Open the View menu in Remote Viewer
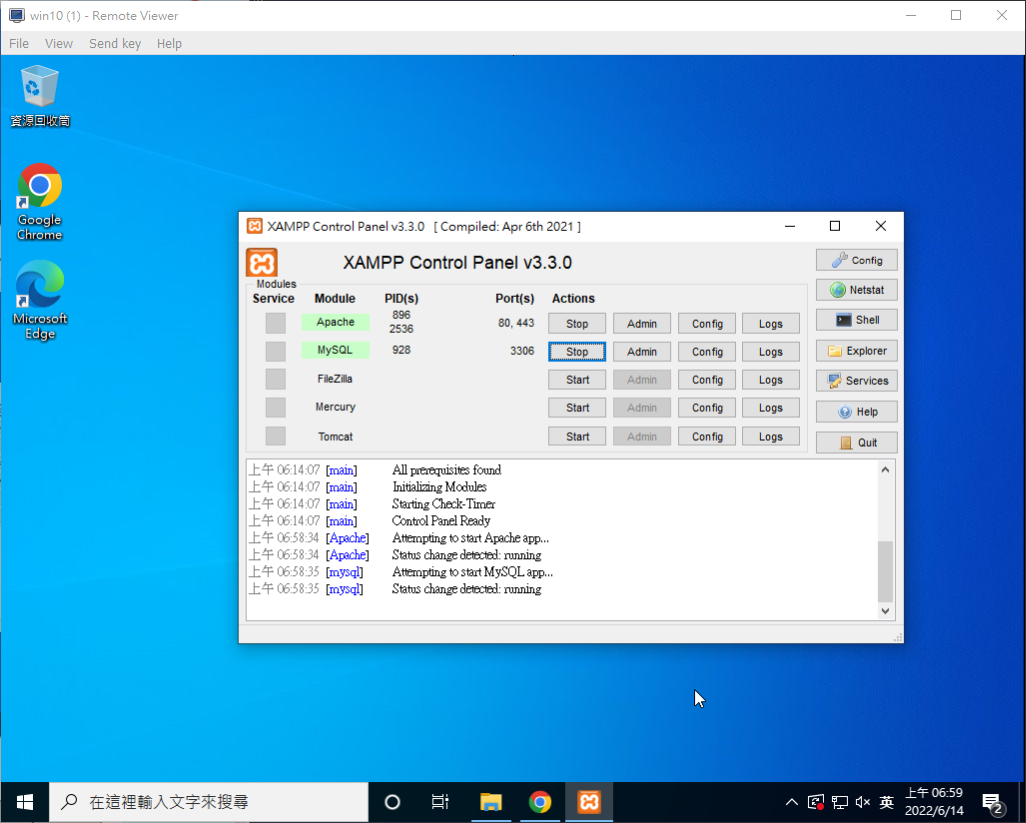The width and height of the screenshot is (1026, 823). (59, 43)
